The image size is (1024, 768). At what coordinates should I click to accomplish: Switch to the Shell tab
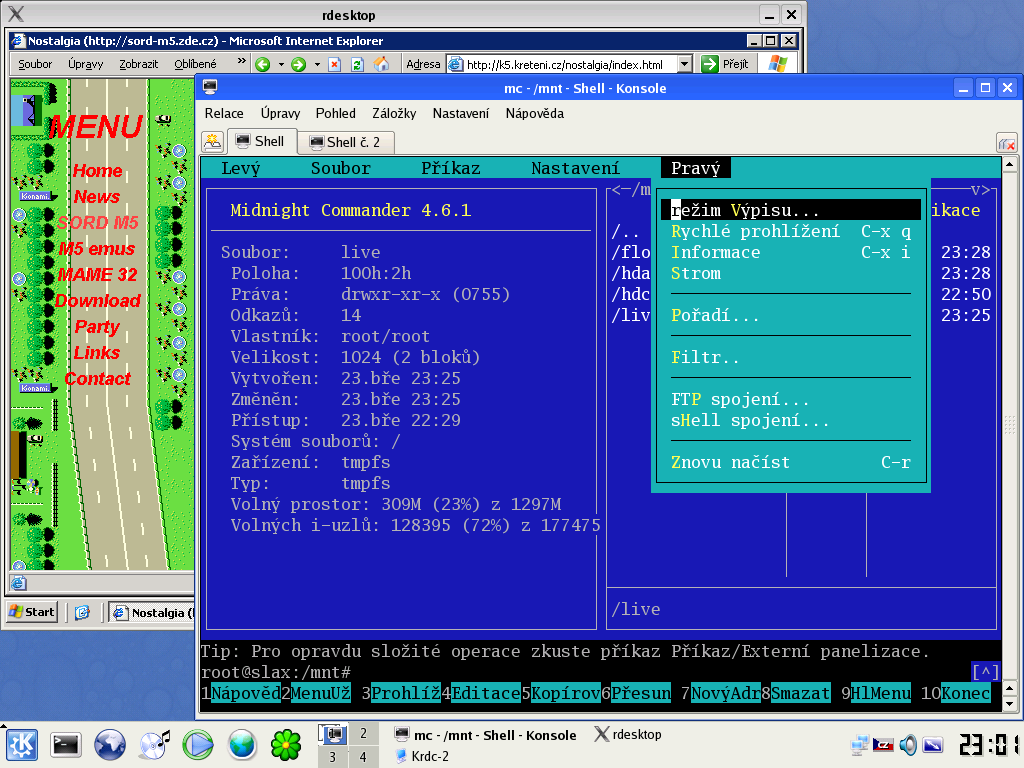(261, 142)
